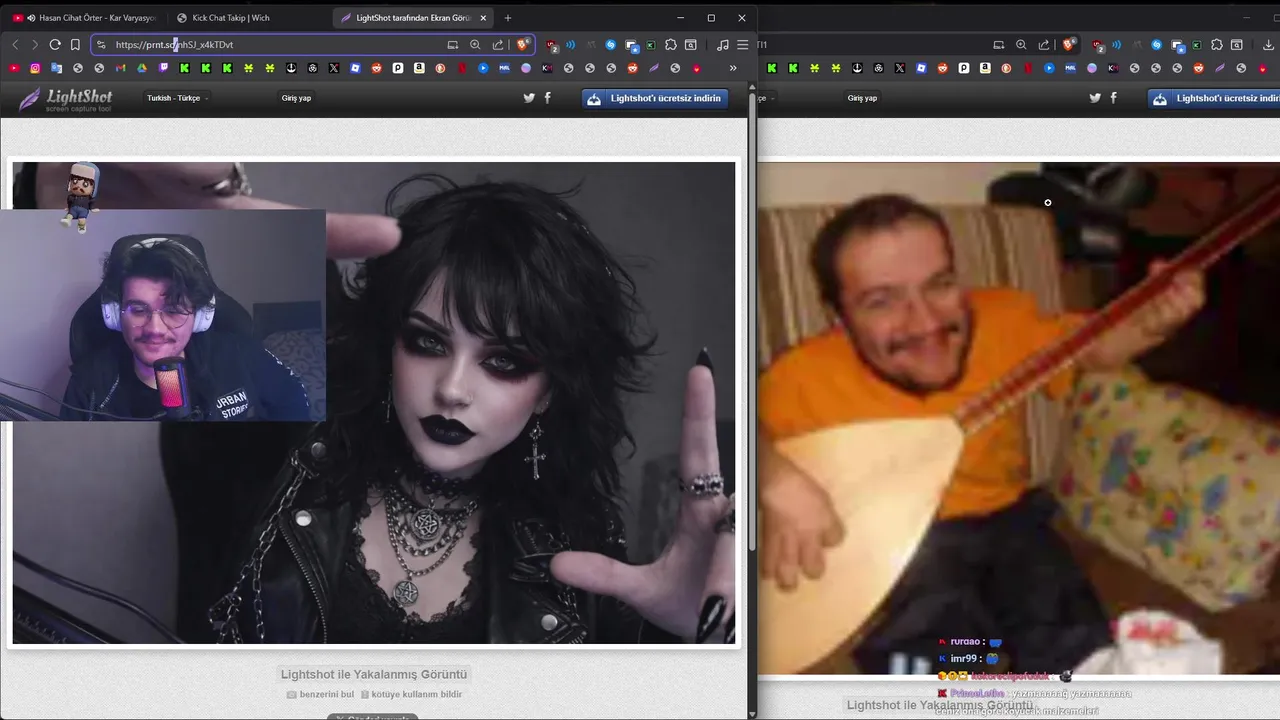Click the Twitter icon in left LightShot header
This screenshot has height=720, width=1280.
[x=529, y=98]
